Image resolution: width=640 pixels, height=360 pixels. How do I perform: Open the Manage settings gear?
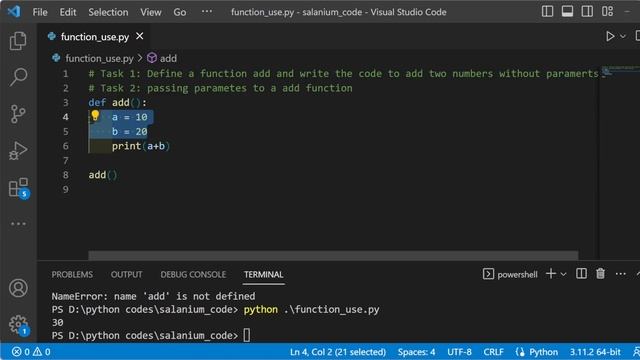coord(19,325)
